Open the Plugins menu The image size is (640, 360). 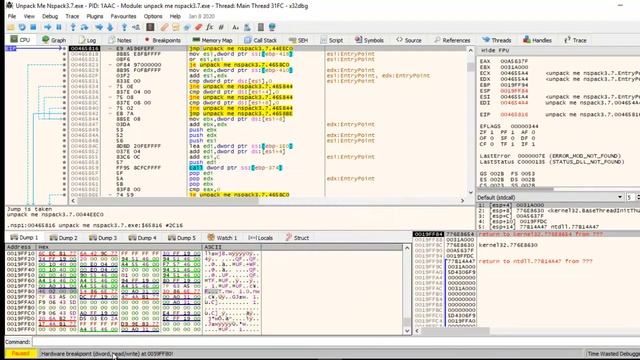click(x=95, y=16)
